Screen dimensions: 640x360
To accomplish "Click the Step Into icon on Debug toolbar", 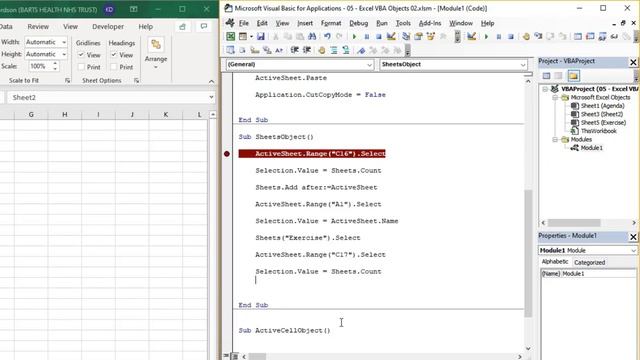I will 538,36.
